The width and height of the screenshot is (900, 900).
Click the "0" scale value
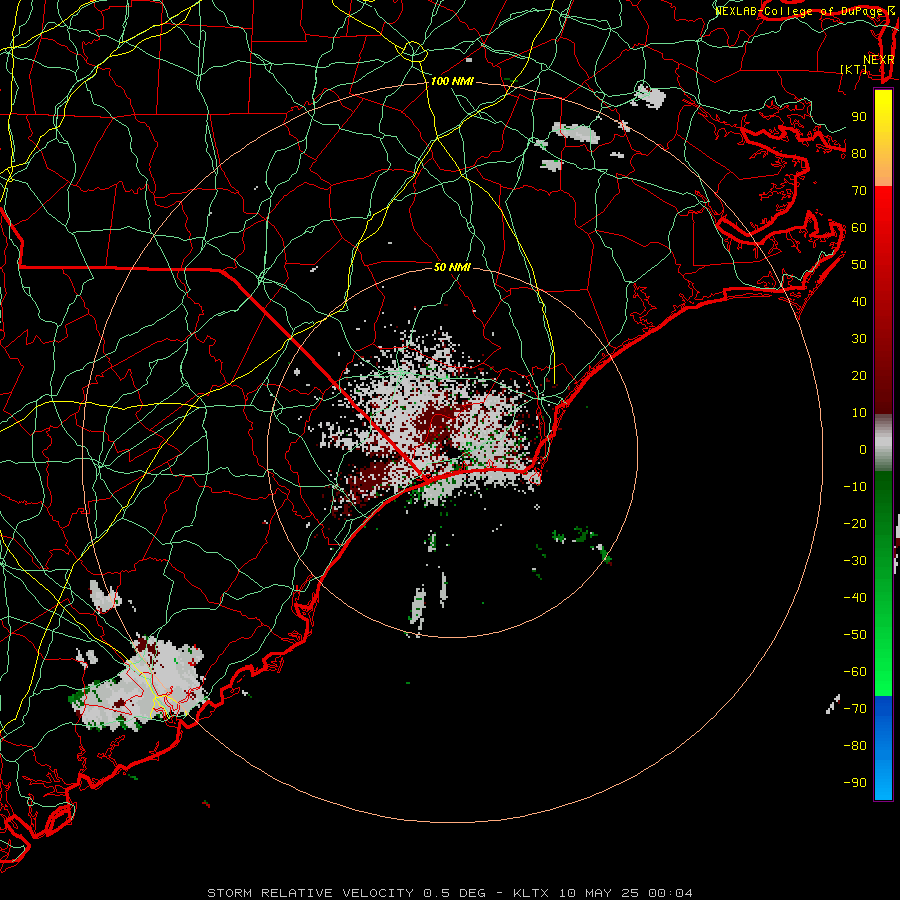click(863, 449)
